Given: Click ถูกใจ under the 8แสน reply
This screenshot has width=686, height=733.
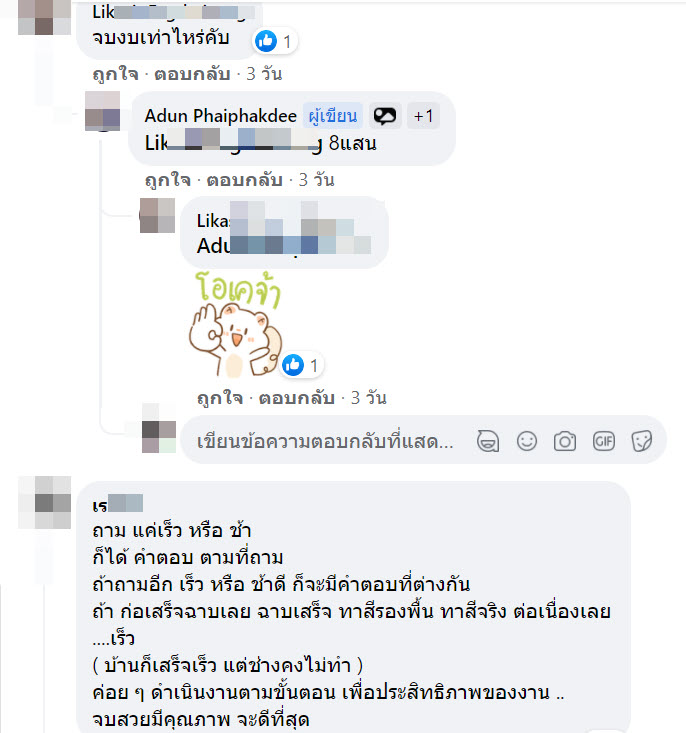Looking at the screenshot, I should coord(167,180).
